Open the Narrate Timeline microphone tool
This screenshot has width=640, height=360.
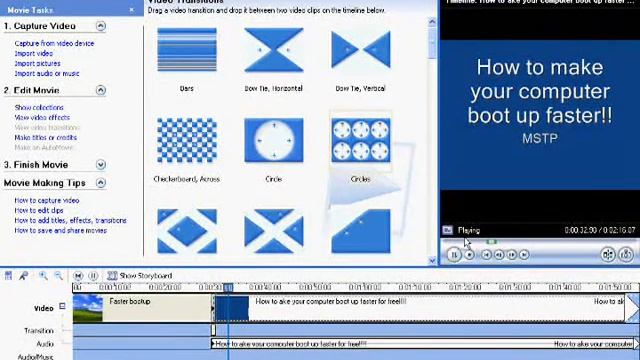click(x=24, y=276)
